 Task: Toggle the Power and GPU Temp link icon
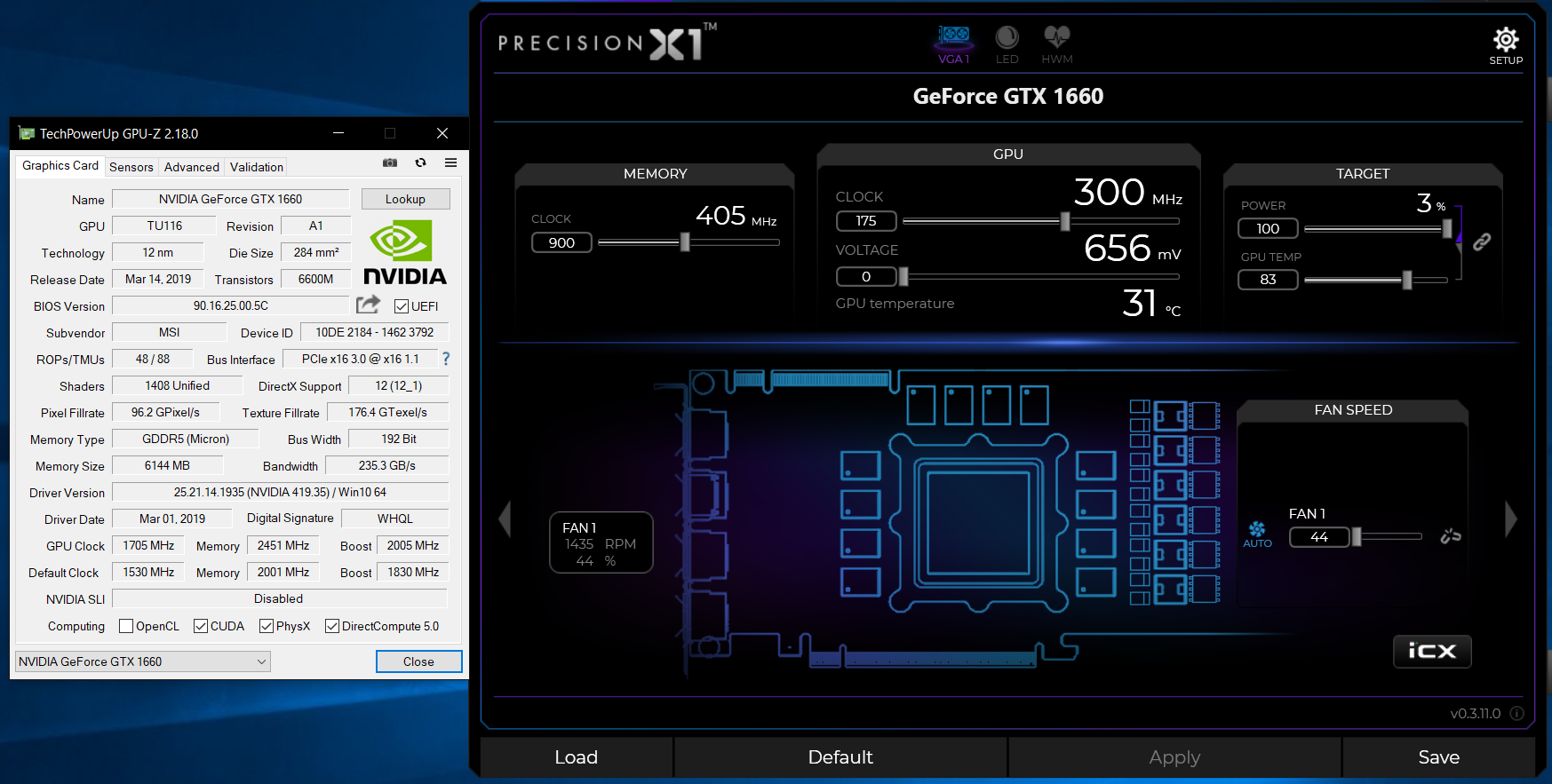[1482, 242]
